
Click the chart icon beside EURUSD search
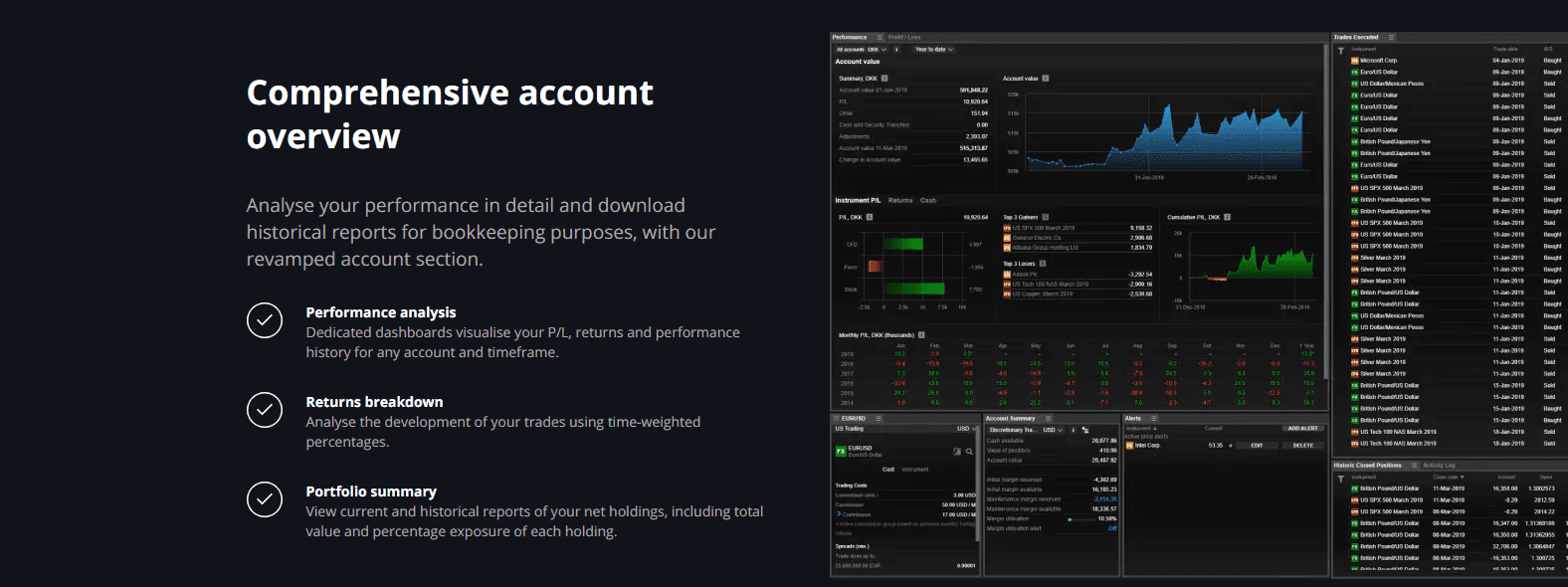click(x=957, y=452)
